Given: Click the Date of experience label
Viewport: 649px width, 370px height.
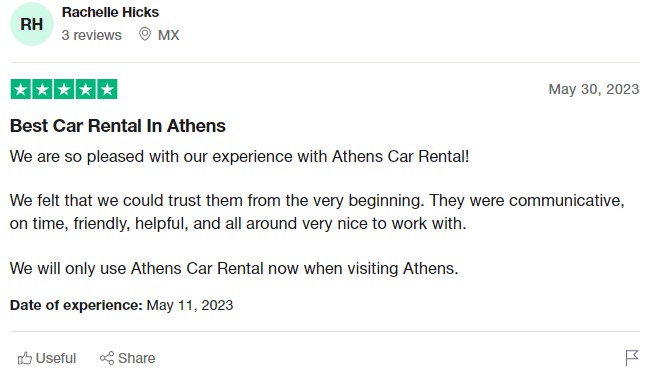Looking at the screenshot, I should tap(76, 305).
